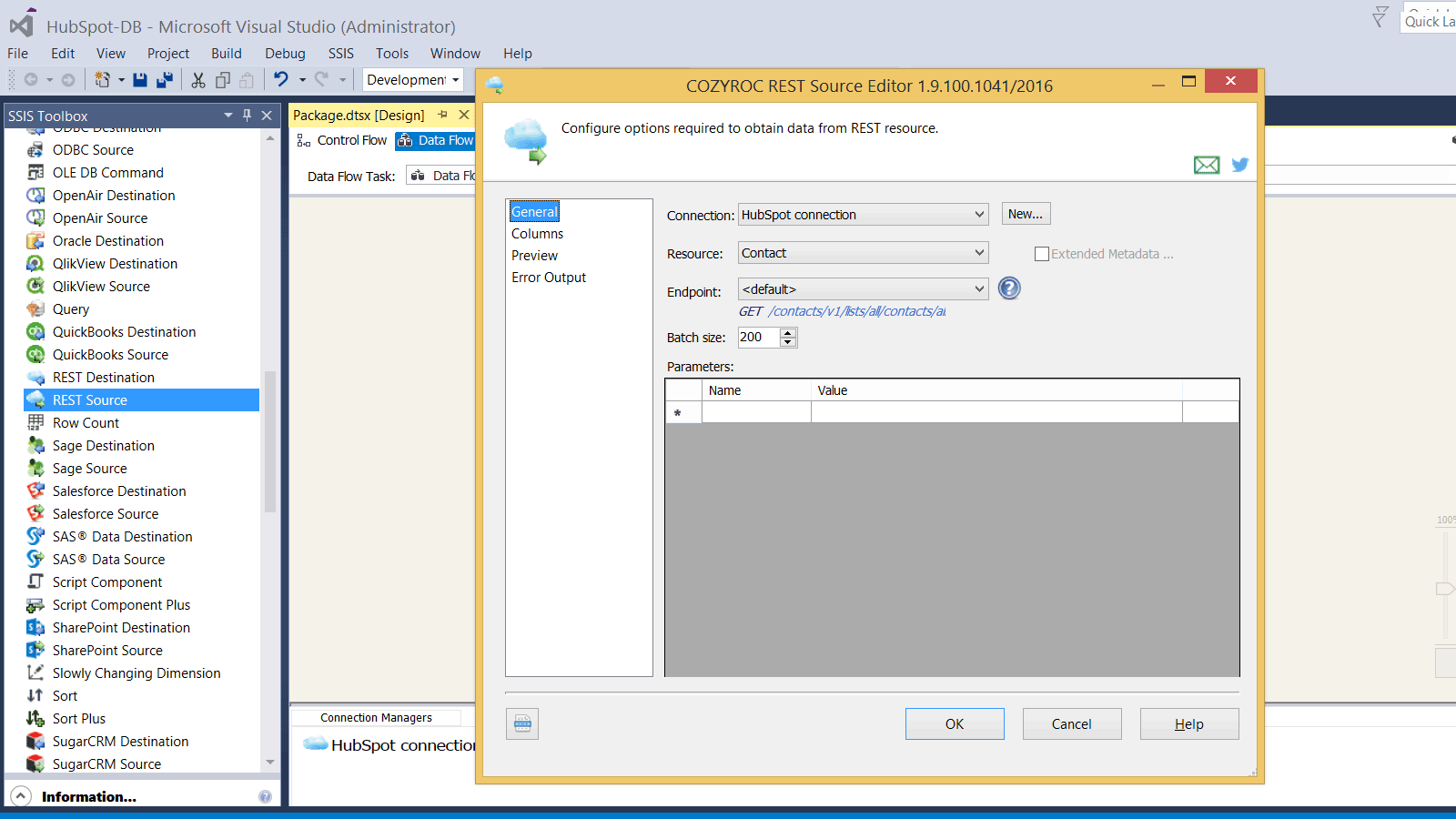The width and height of the screenshot is (1456, 819).
Task: Open the SSIS Toolbox window options arrow
Action: (228, 116)
